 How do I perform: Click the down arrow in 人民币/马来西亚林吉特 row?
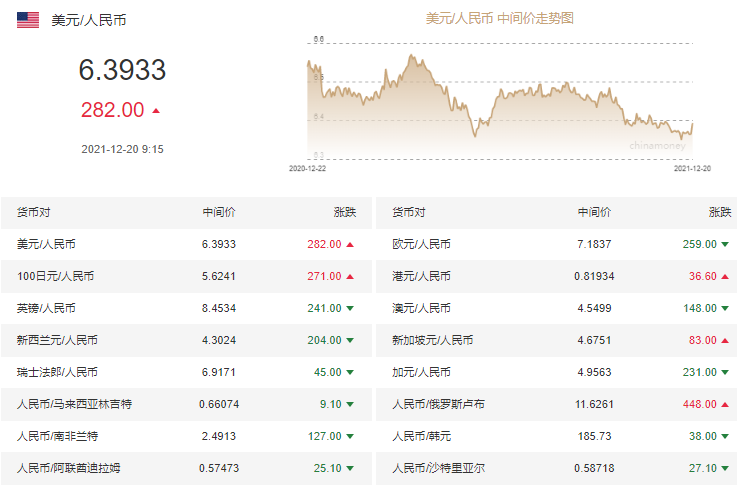point(350,404)
